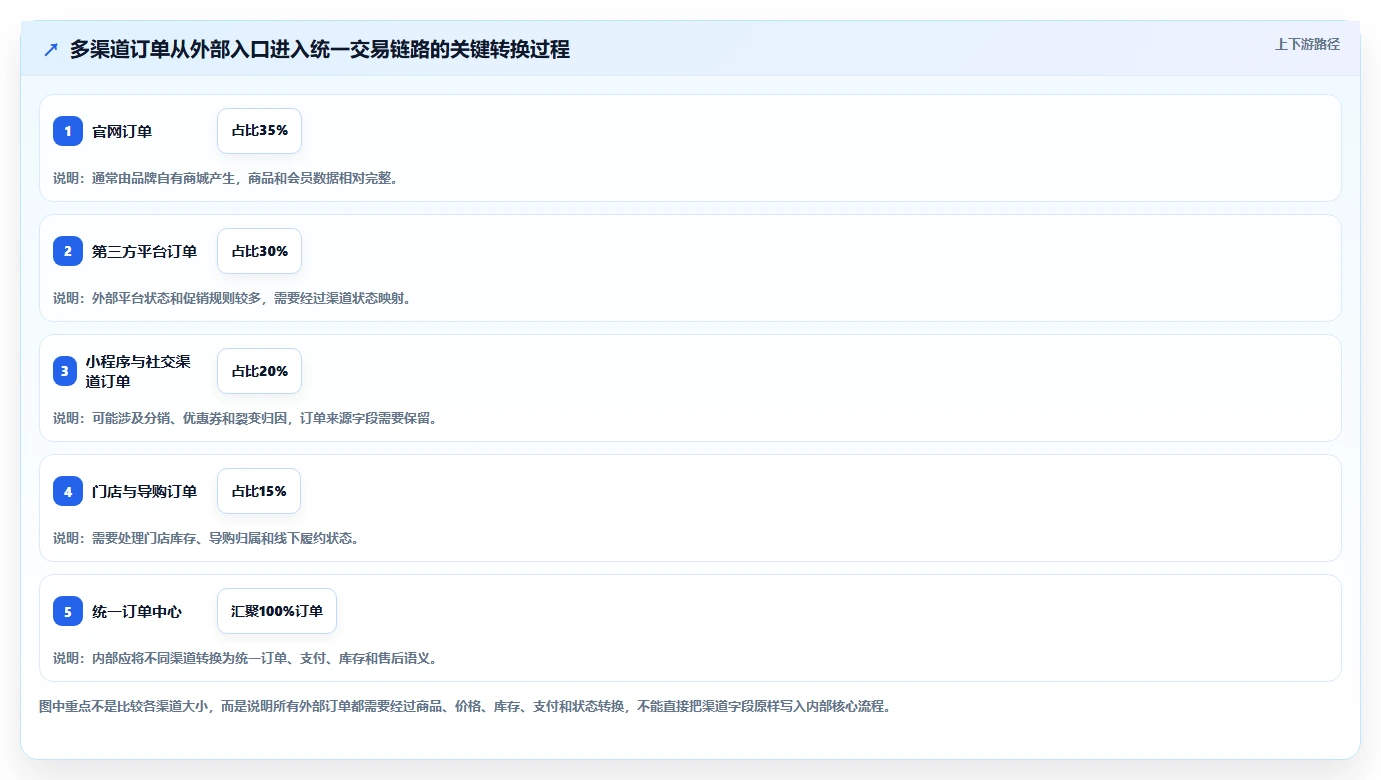Screen dimensions: 1381x780
Task: Click the description about 统一订单、支付、库存
Action: coord(245,658)
